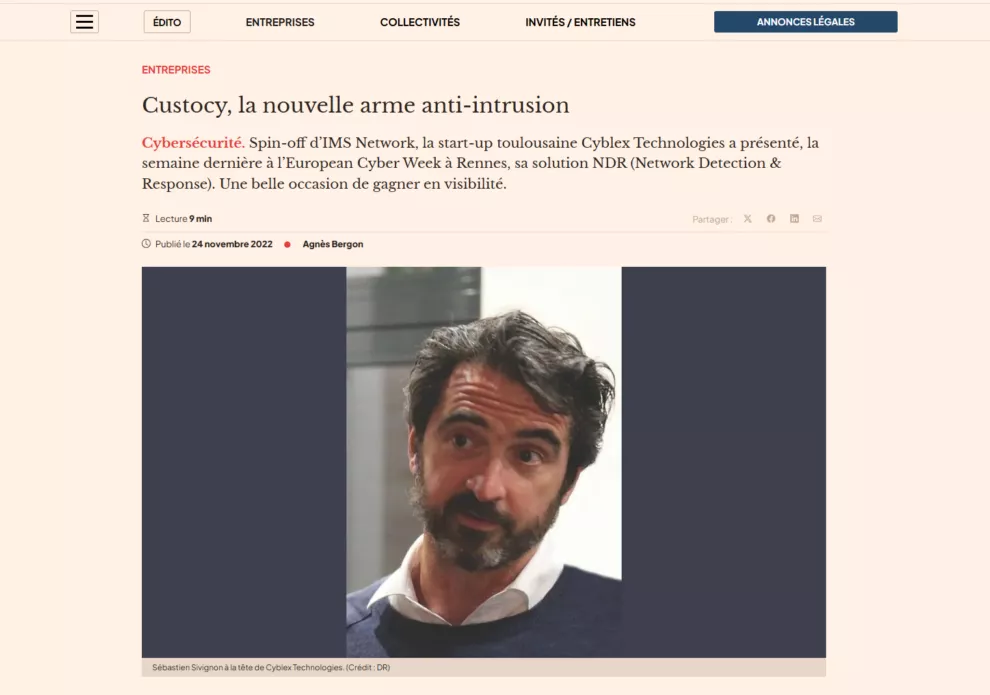Screen dimensions: 990x695
Task: Share article on LinkedIn
Action: [794, 218]
